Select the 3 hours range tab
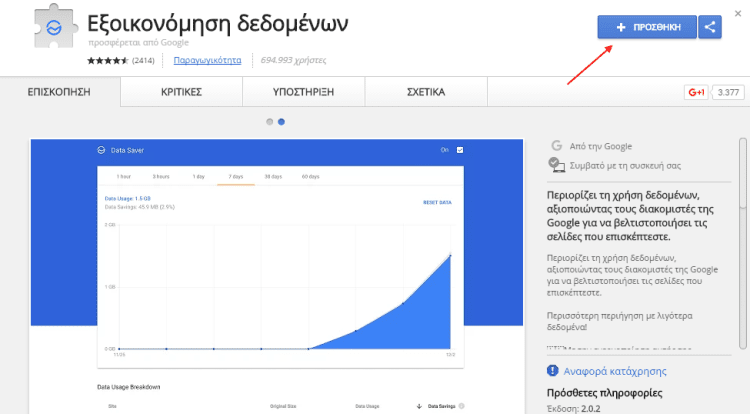 coord(161,176)
